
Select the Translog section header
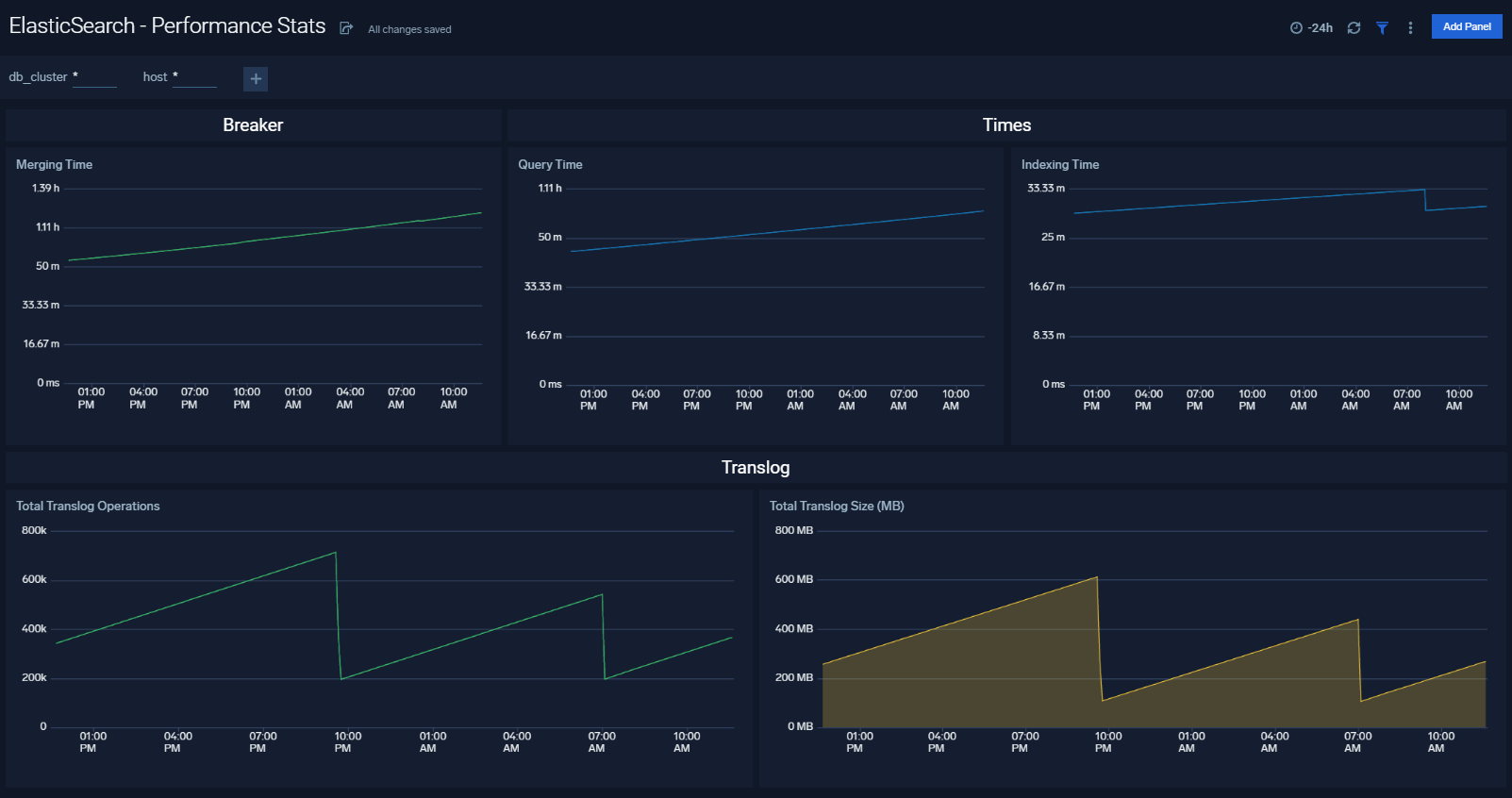coord(756,468)
